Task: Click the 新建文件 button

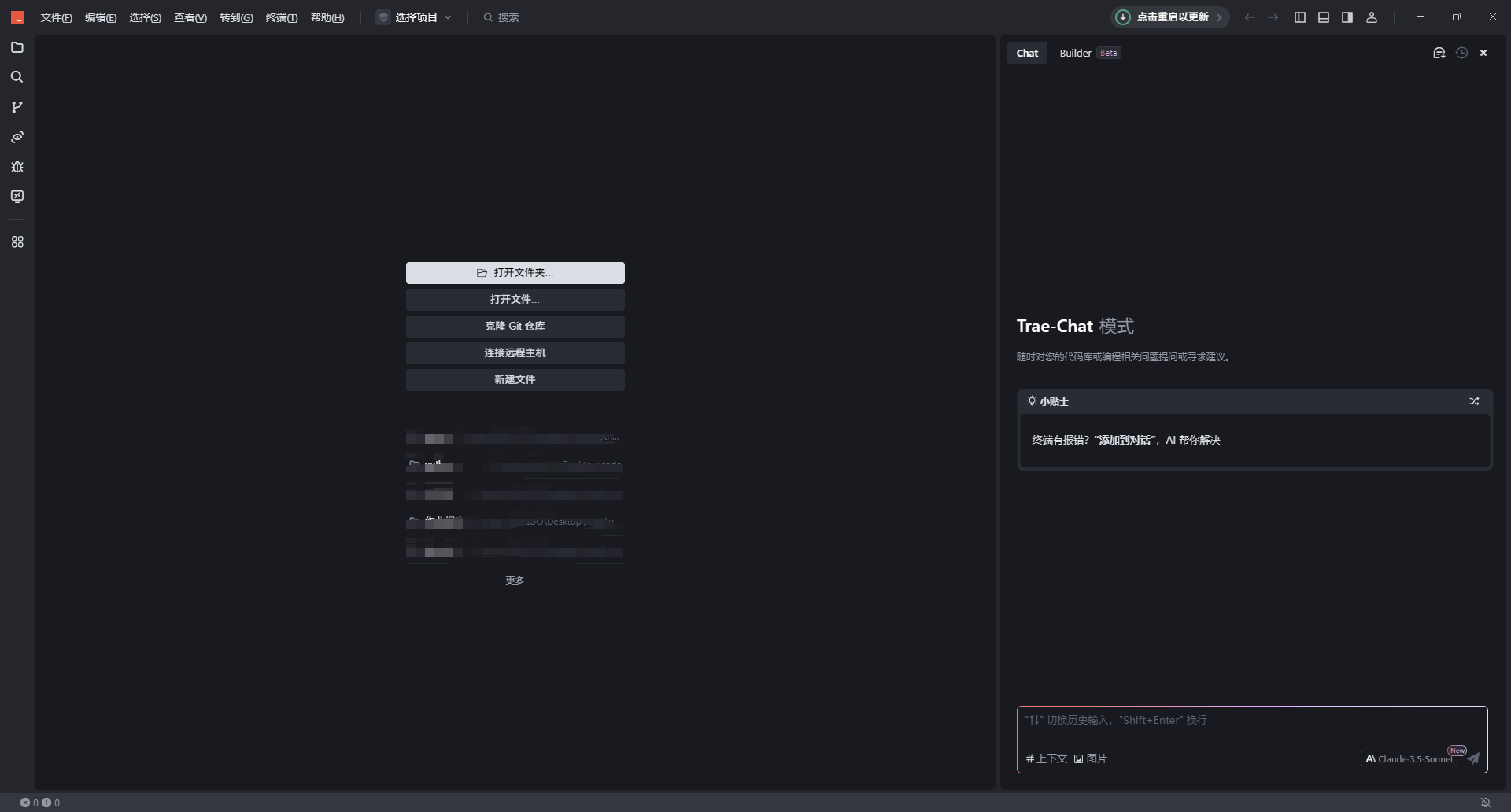Action: (x=515, y=380)
